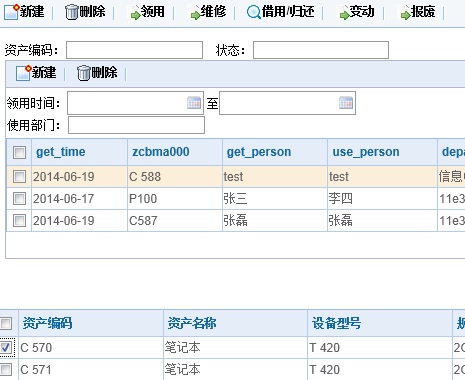
Task: Open calendar for 领用时间 end date
Action: (x=346, y=103)
